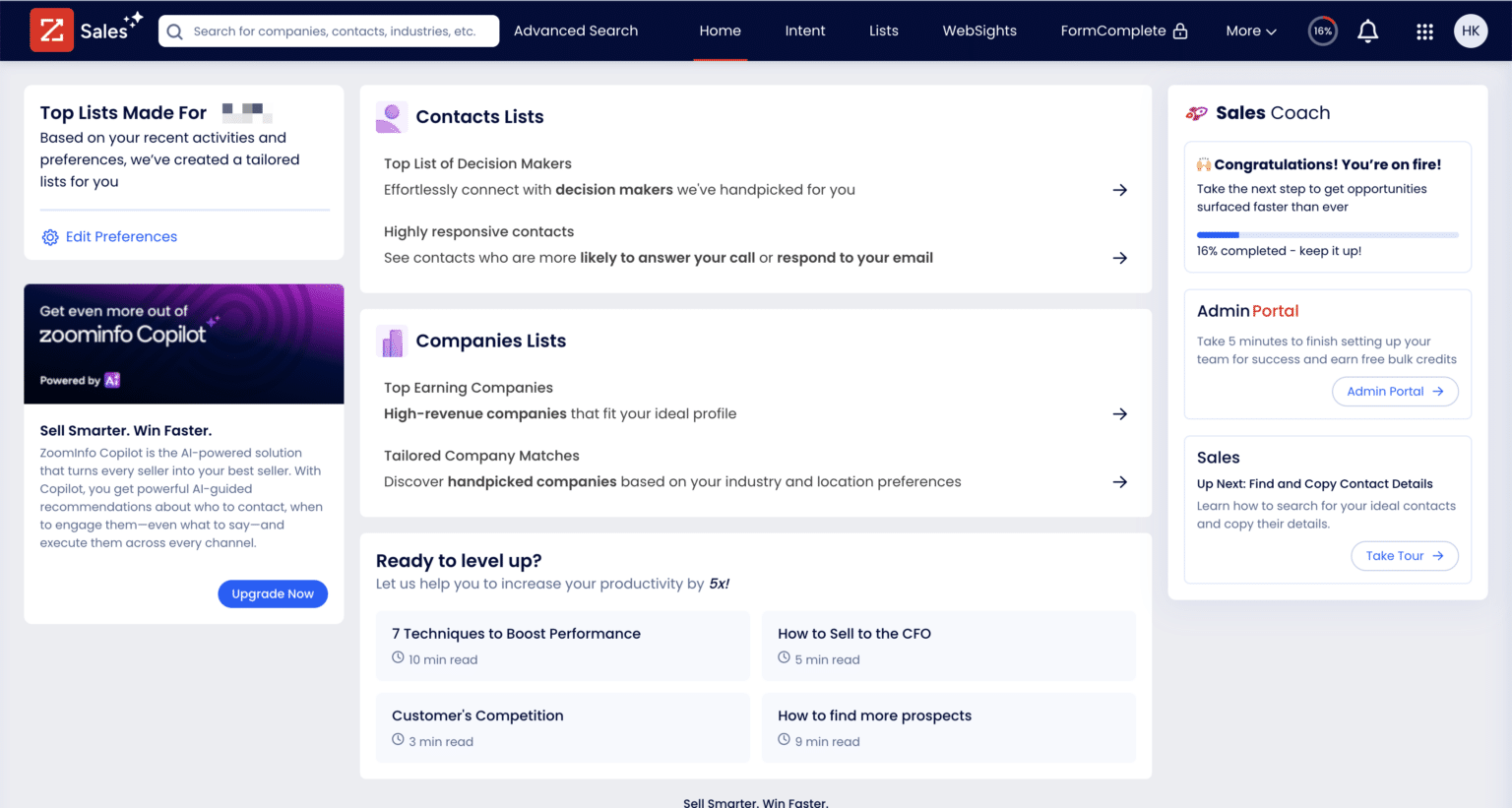
Task: Switch to the Intent tab
Action: coord(805,31)
